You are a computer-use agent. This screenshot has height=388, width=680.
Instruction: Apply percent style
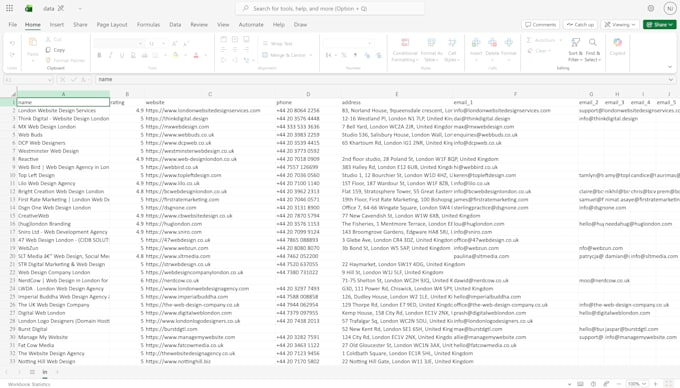(344, 55)
